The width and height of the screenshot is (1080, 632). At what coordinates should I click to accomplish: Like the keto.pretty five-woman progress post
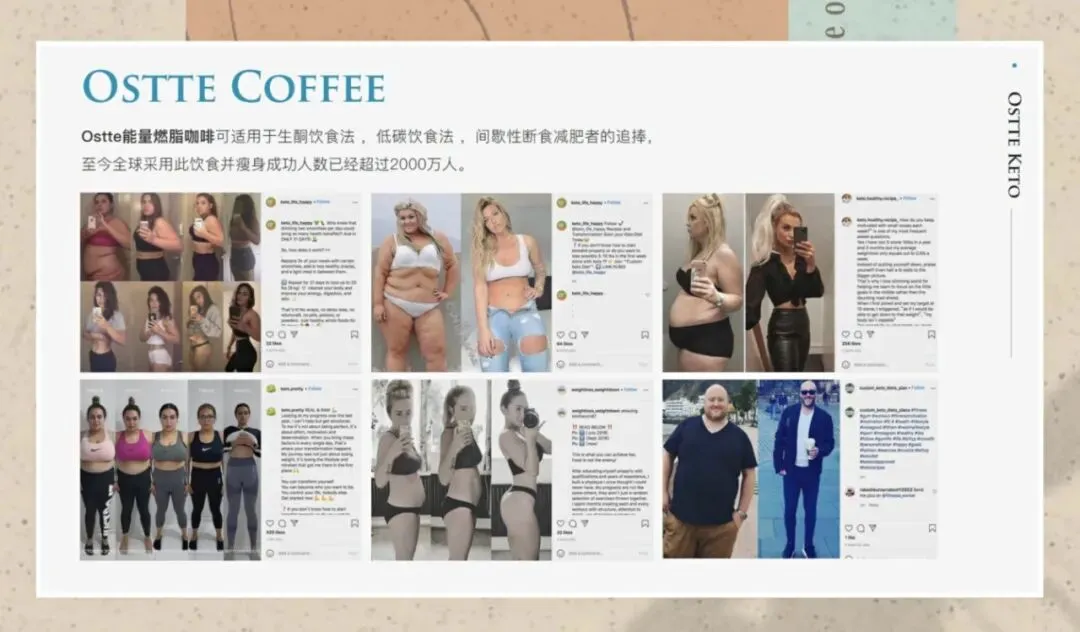click(270, 523)
